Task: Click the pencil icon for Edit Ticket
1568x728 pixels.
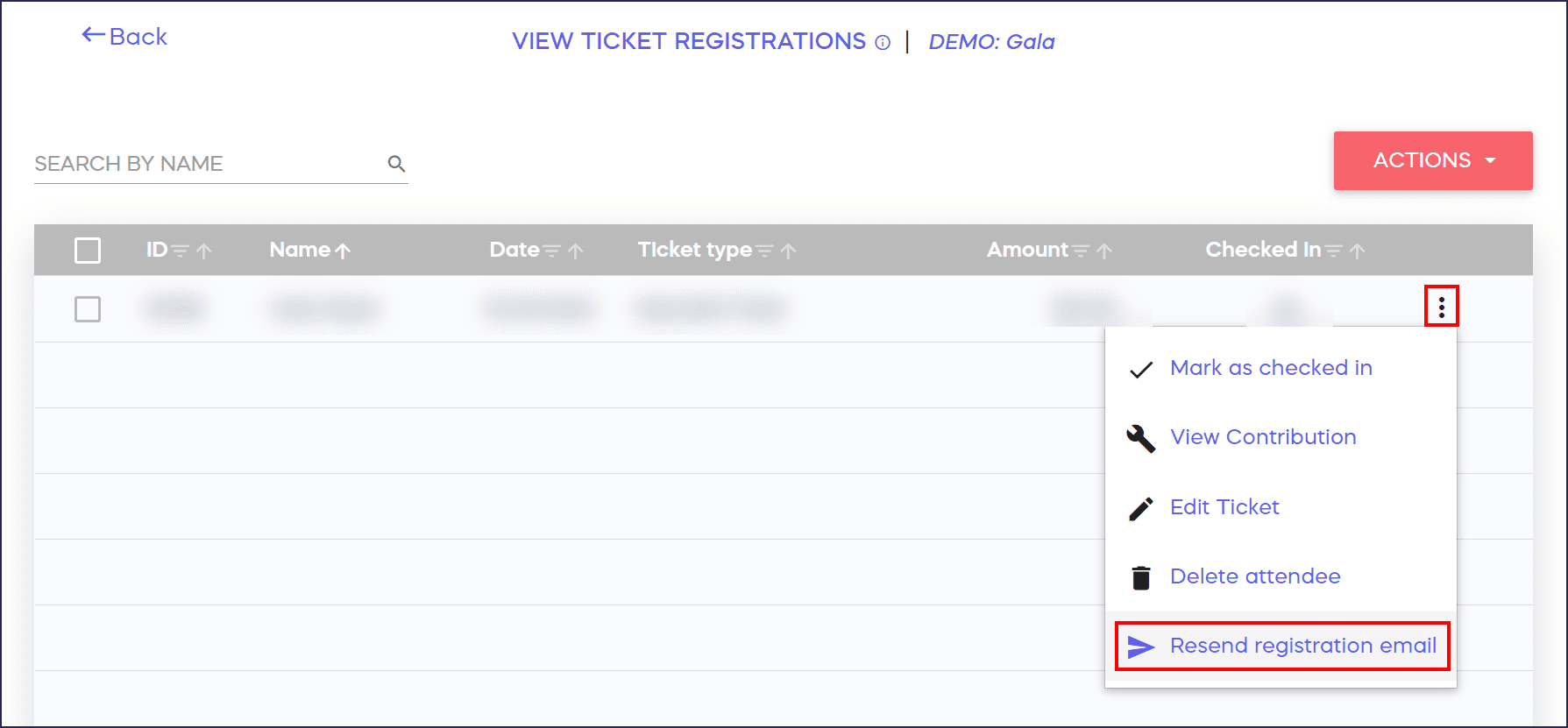Action: click(x=1140, y=508)
